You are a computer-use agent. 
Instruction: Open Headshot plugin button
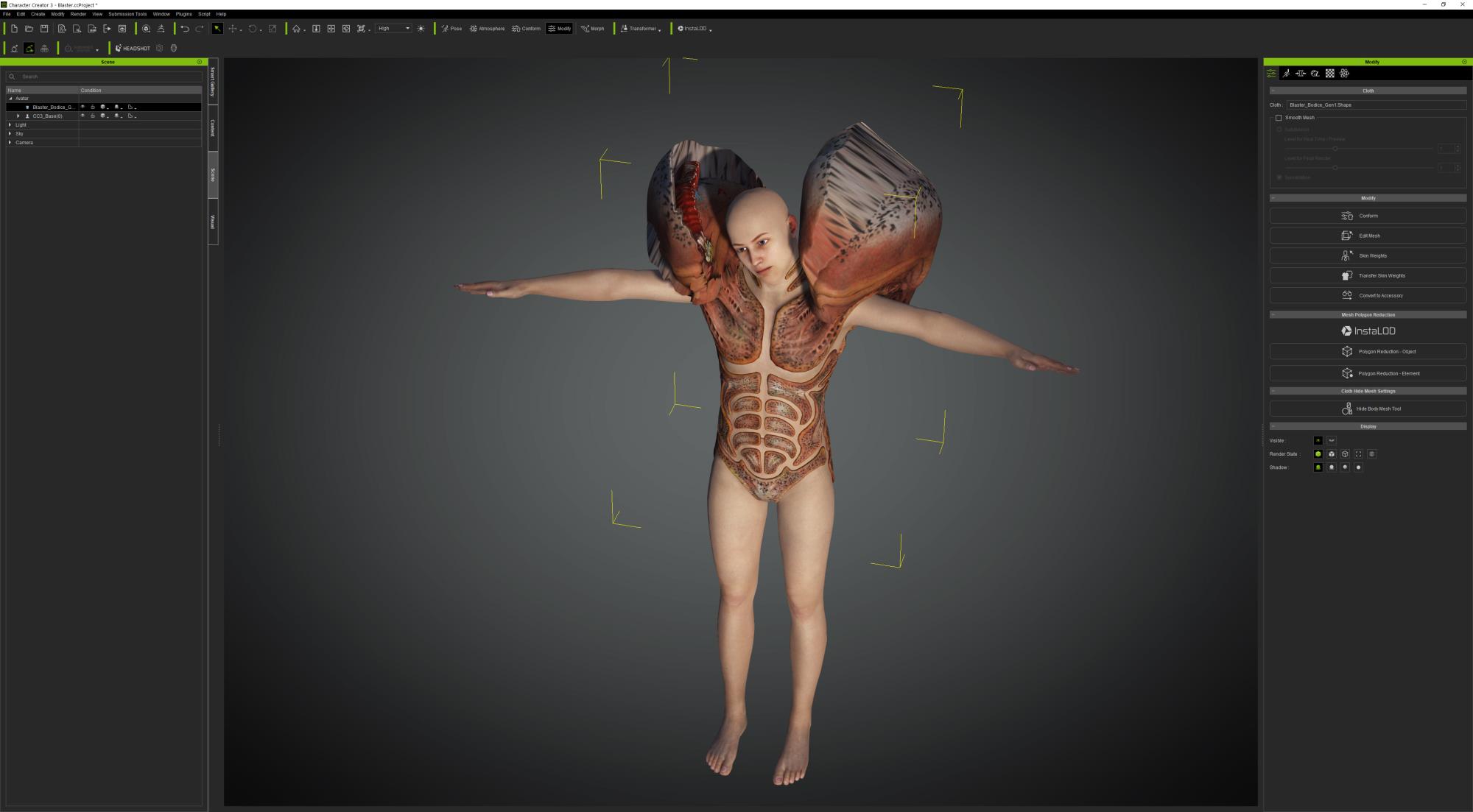pyautogui.click(x=133, y=49)
